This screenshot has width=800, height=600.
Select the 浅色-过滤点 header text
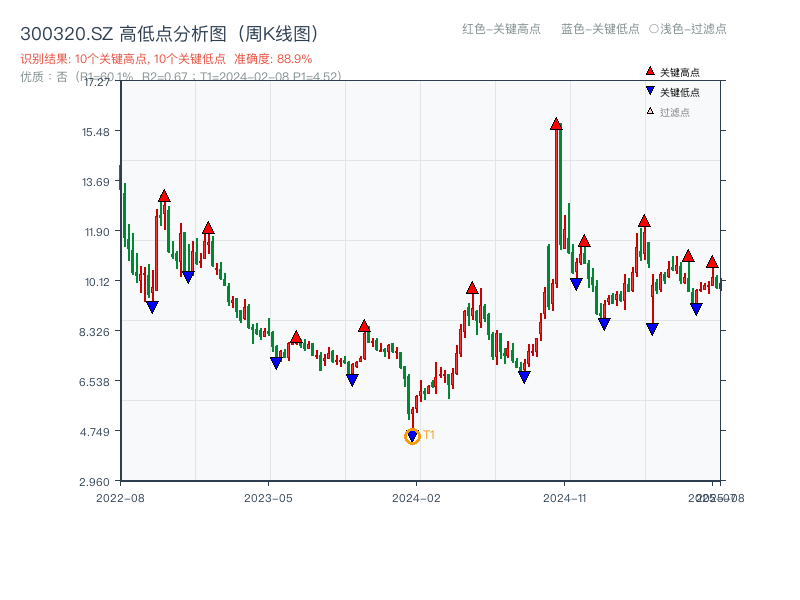coord(693,29)
